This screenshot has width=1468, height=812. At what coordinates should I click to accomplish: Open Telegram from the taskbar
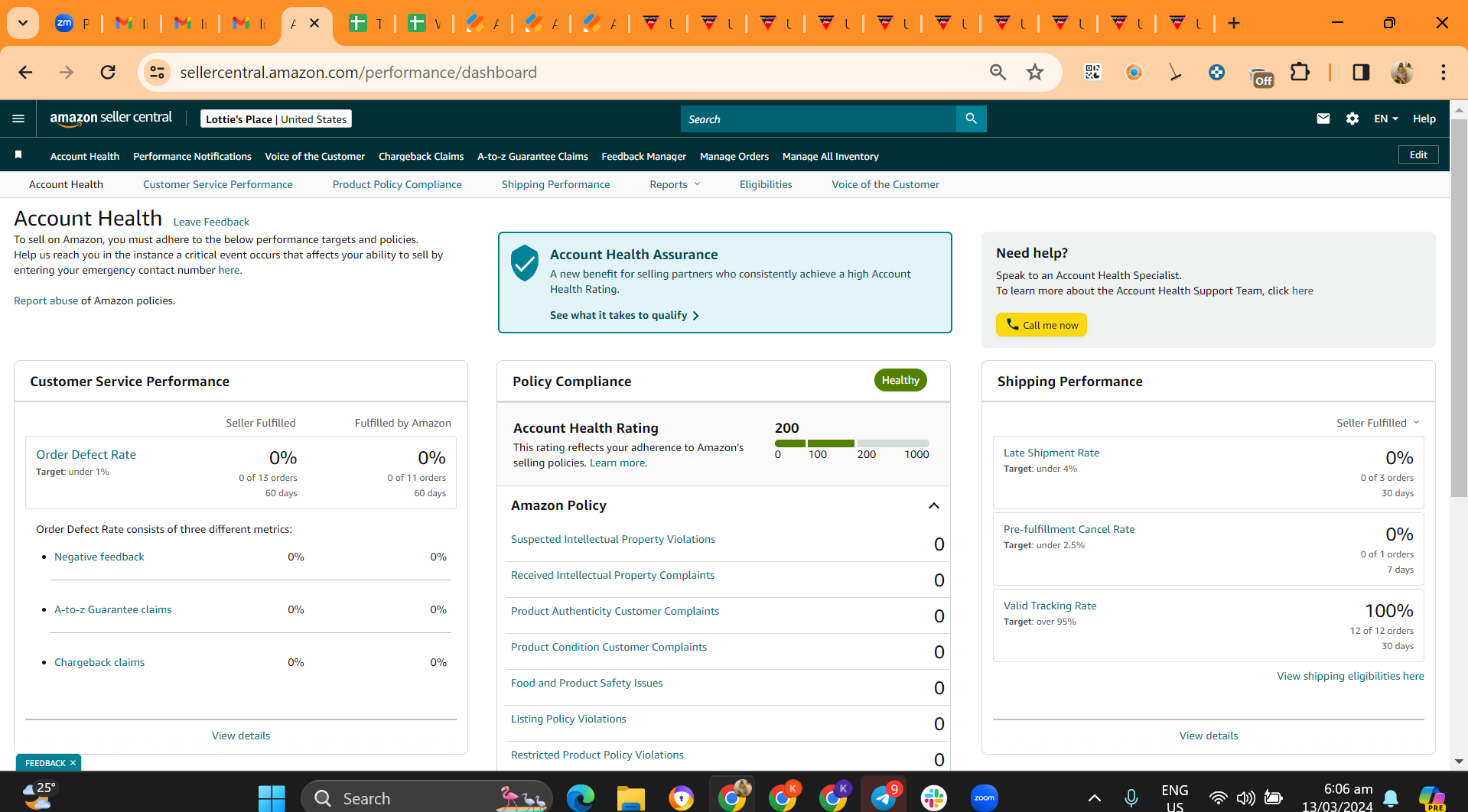click(884, 798)
